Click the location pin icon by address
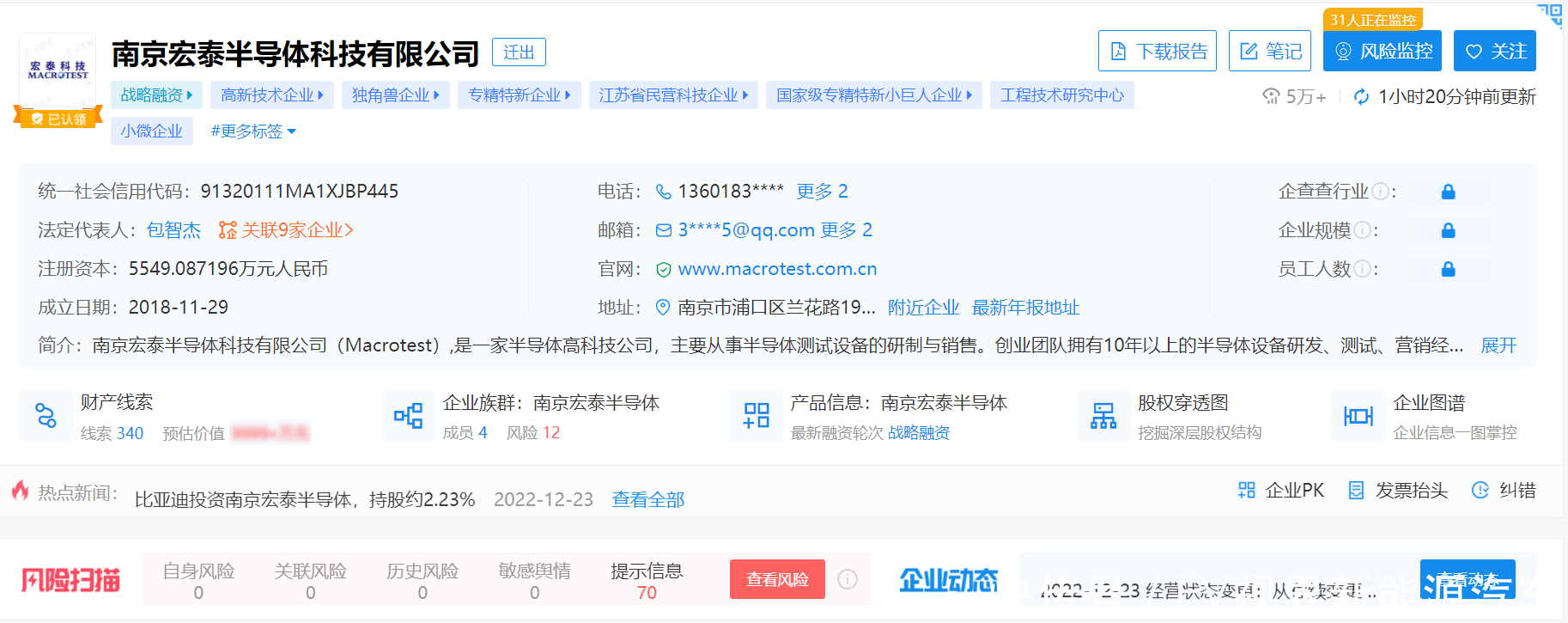Image resolution: width=1568 pixels, height=623 pixels. [x=663, y=307]
